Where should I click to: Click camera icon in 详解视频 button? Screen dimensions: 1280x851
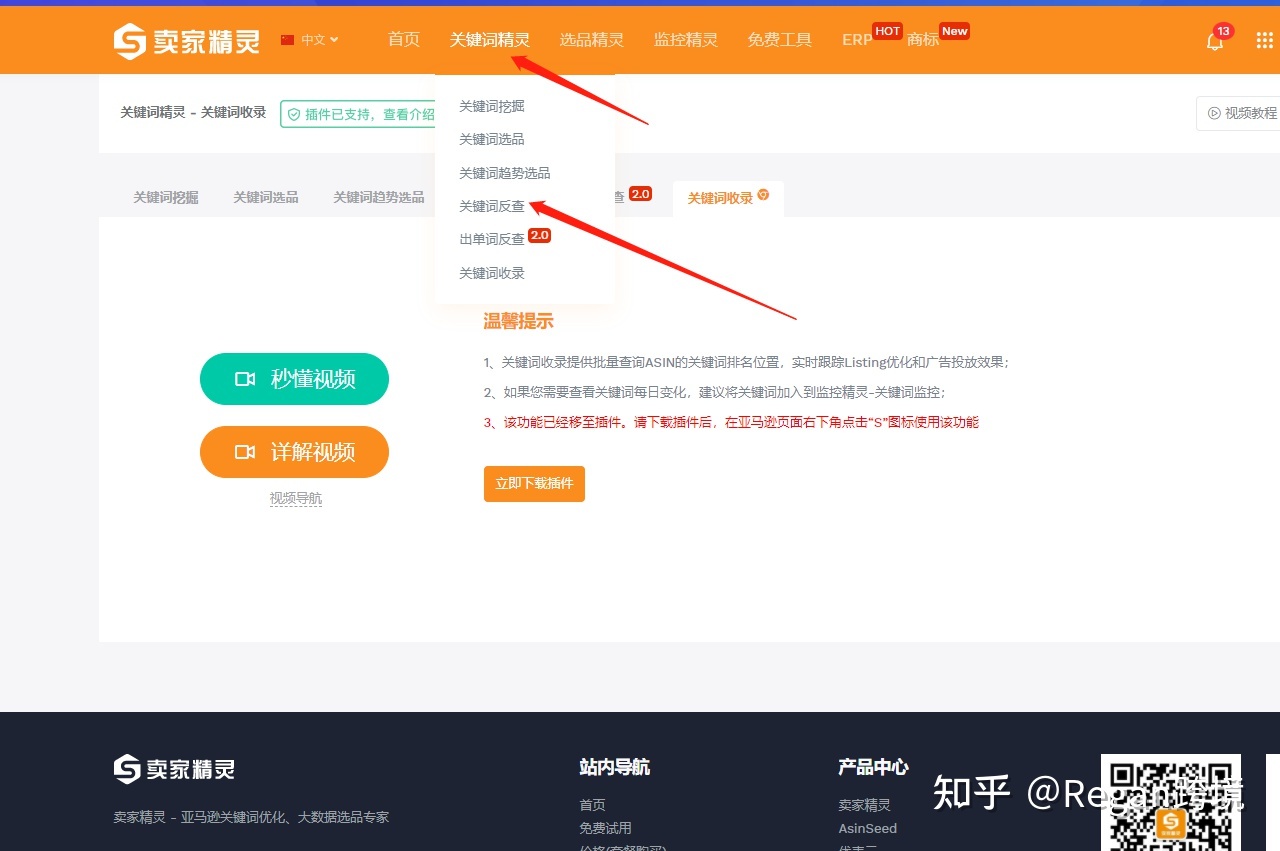click(x=245, y=452)
